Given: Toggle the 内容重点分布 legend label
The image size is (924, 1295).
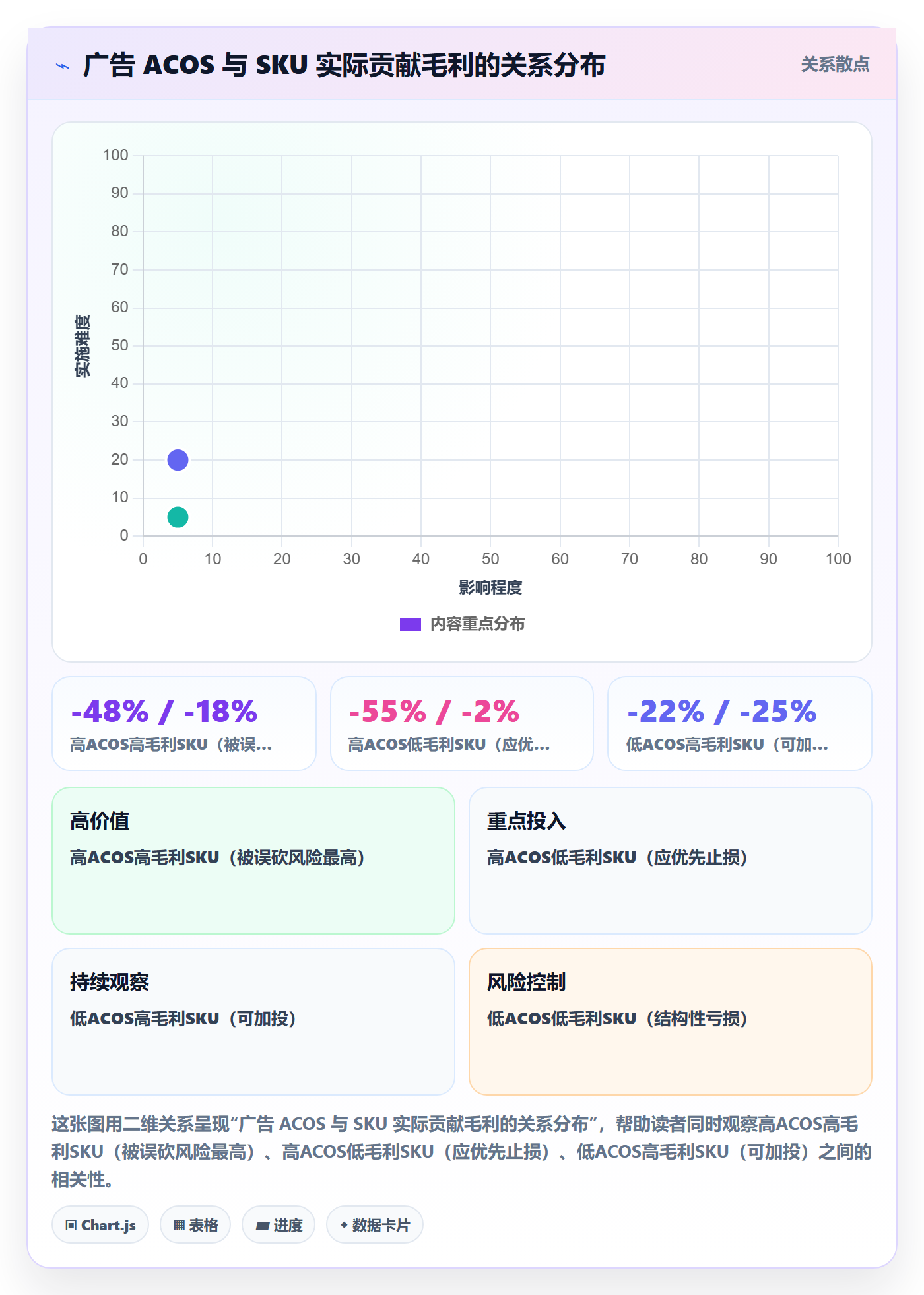Looking at the screenshot, I should tap(477, 624).
